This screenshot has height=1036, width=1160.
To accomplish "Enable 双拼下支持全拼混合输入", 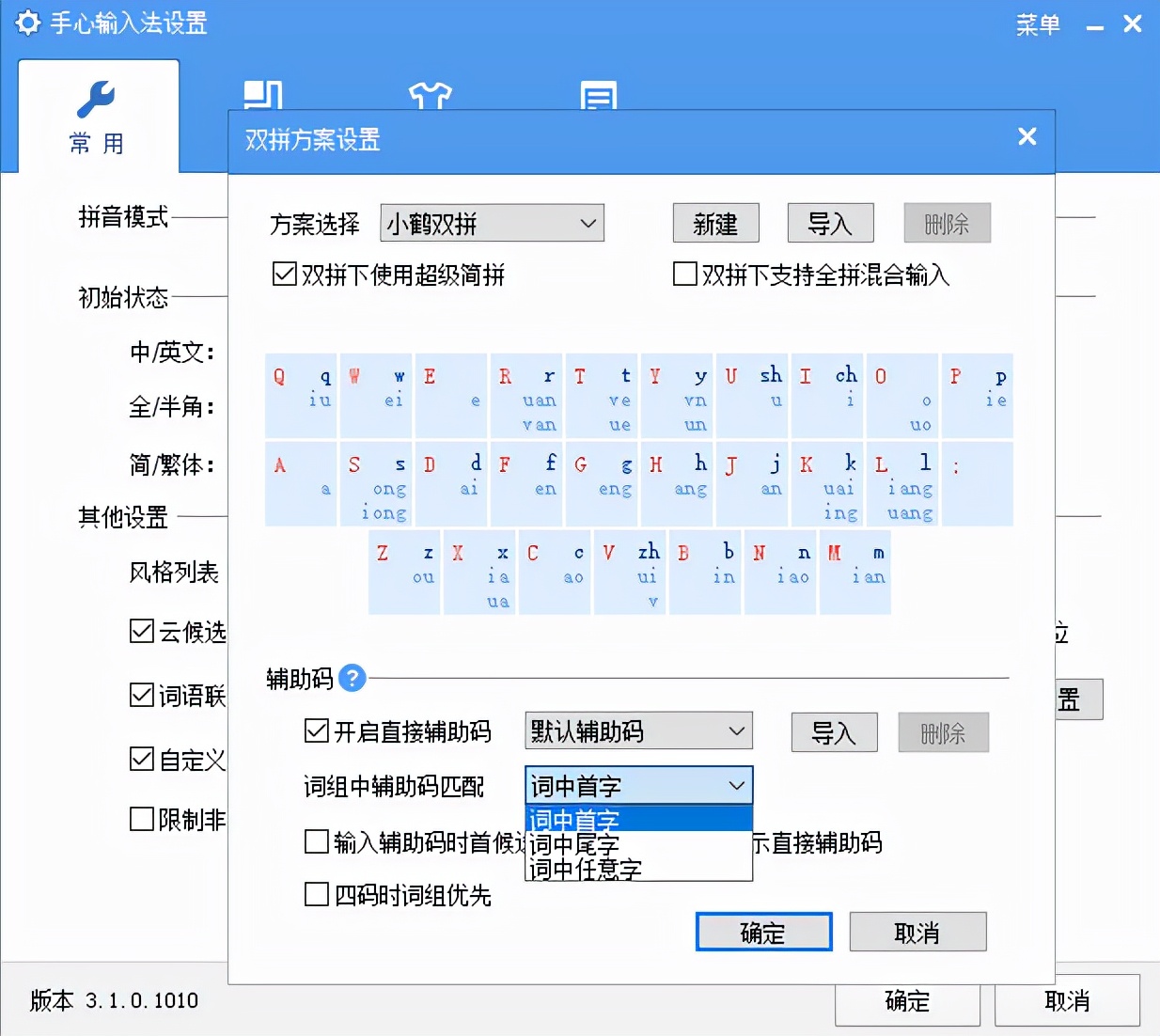I will [684, 275].
